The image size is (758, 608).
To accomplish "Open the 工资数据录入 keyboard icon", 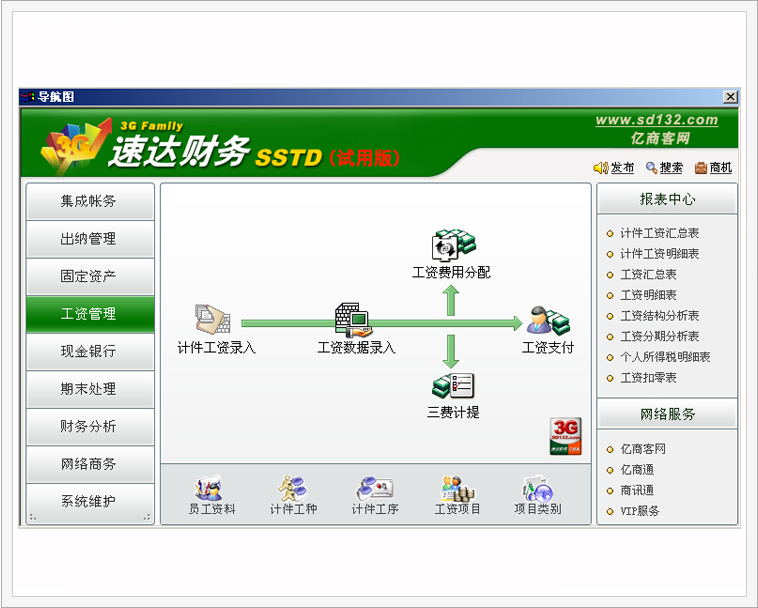I will click(x=353, y=320).
